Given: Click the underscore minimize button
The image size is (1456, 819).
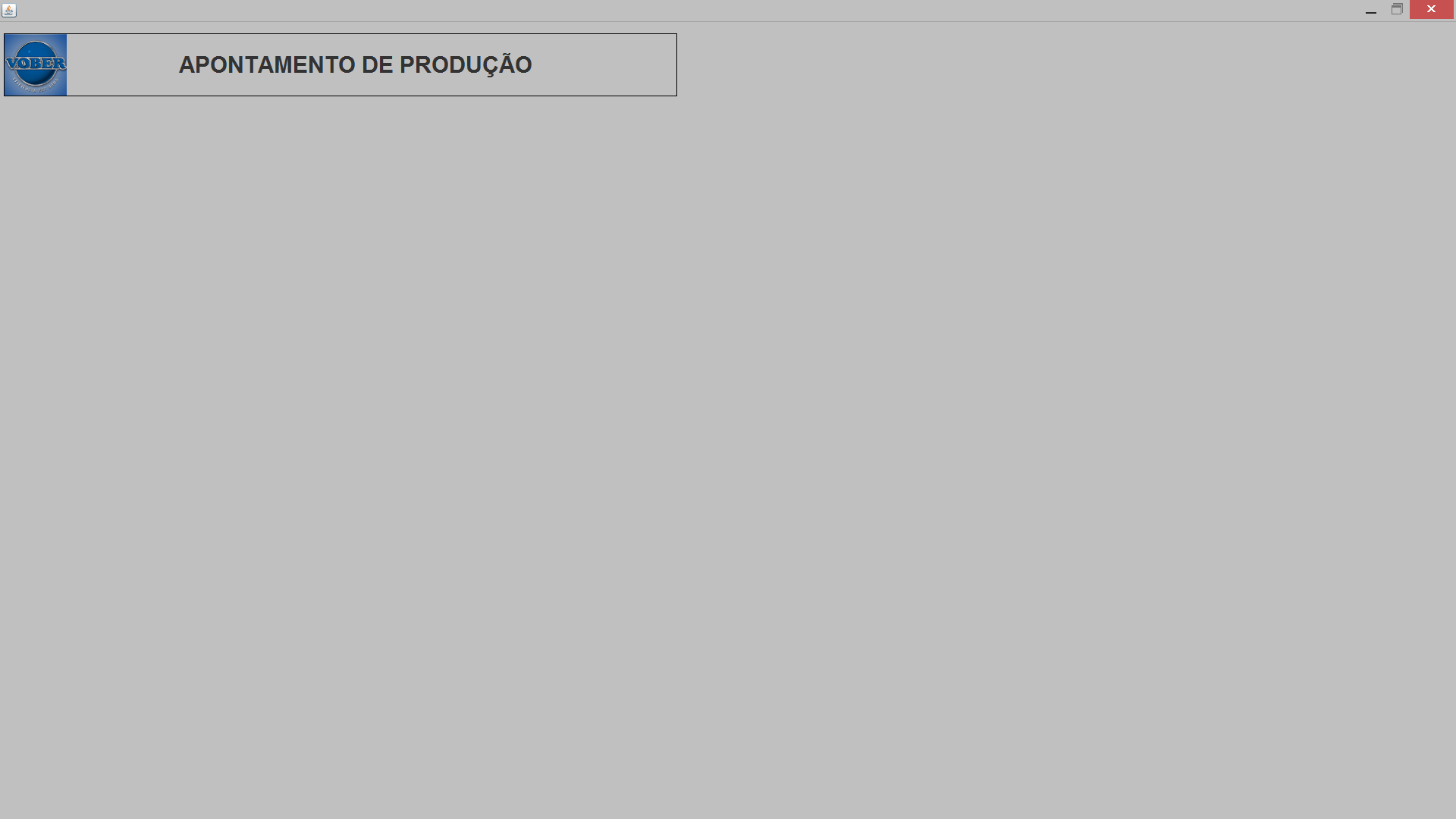Looking at the screenshot, I should [1370, 10].
